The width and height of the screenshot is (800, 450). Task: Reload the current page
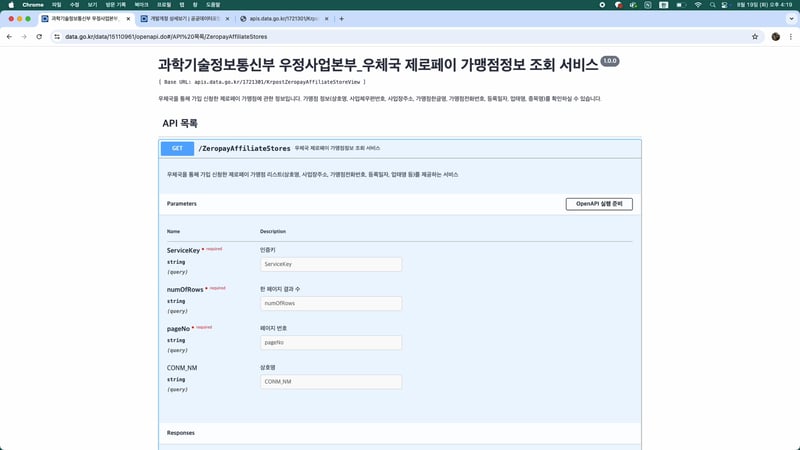point(39,37)
